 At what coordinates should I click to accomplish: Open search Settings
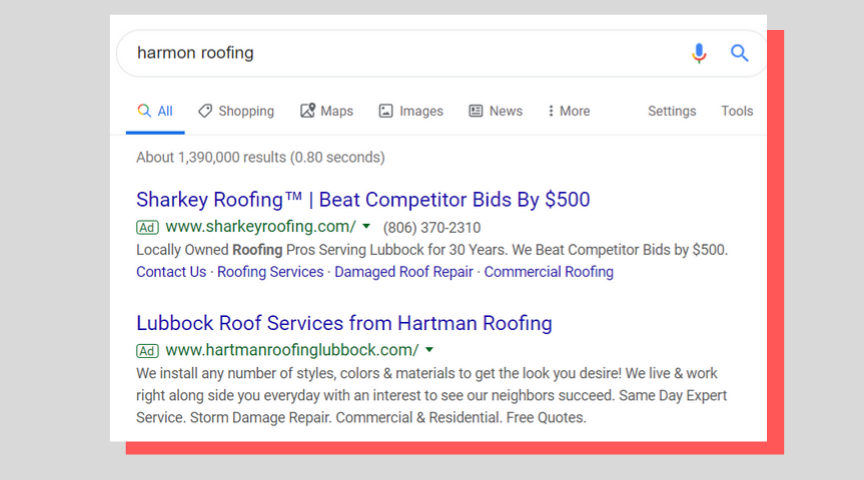pos(672,111)
